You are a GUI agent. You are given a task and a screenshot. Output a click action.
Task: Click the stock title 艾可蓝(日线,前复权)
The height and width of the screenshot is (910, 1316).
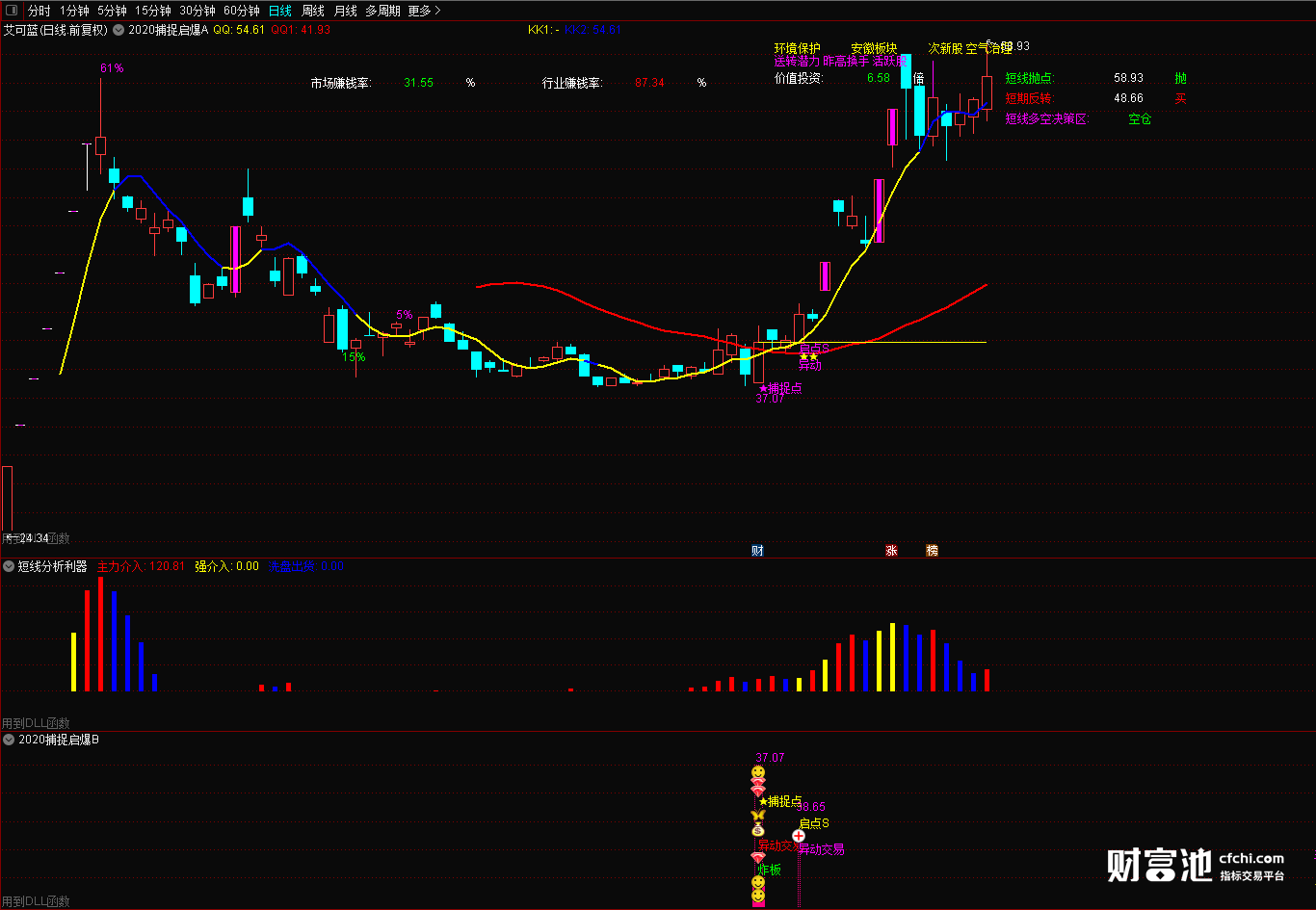point(56,30)
